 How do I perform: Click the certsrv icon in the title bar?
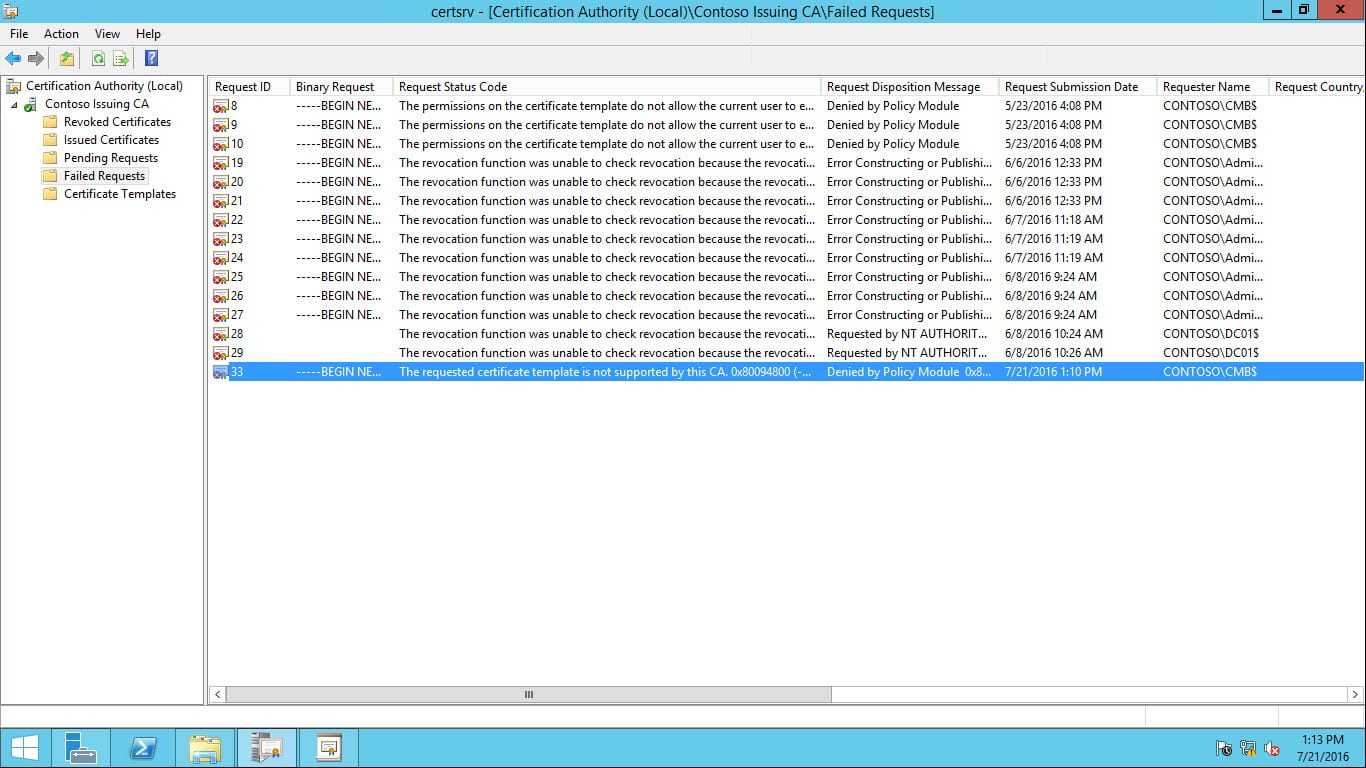click(x=11, y=11)
